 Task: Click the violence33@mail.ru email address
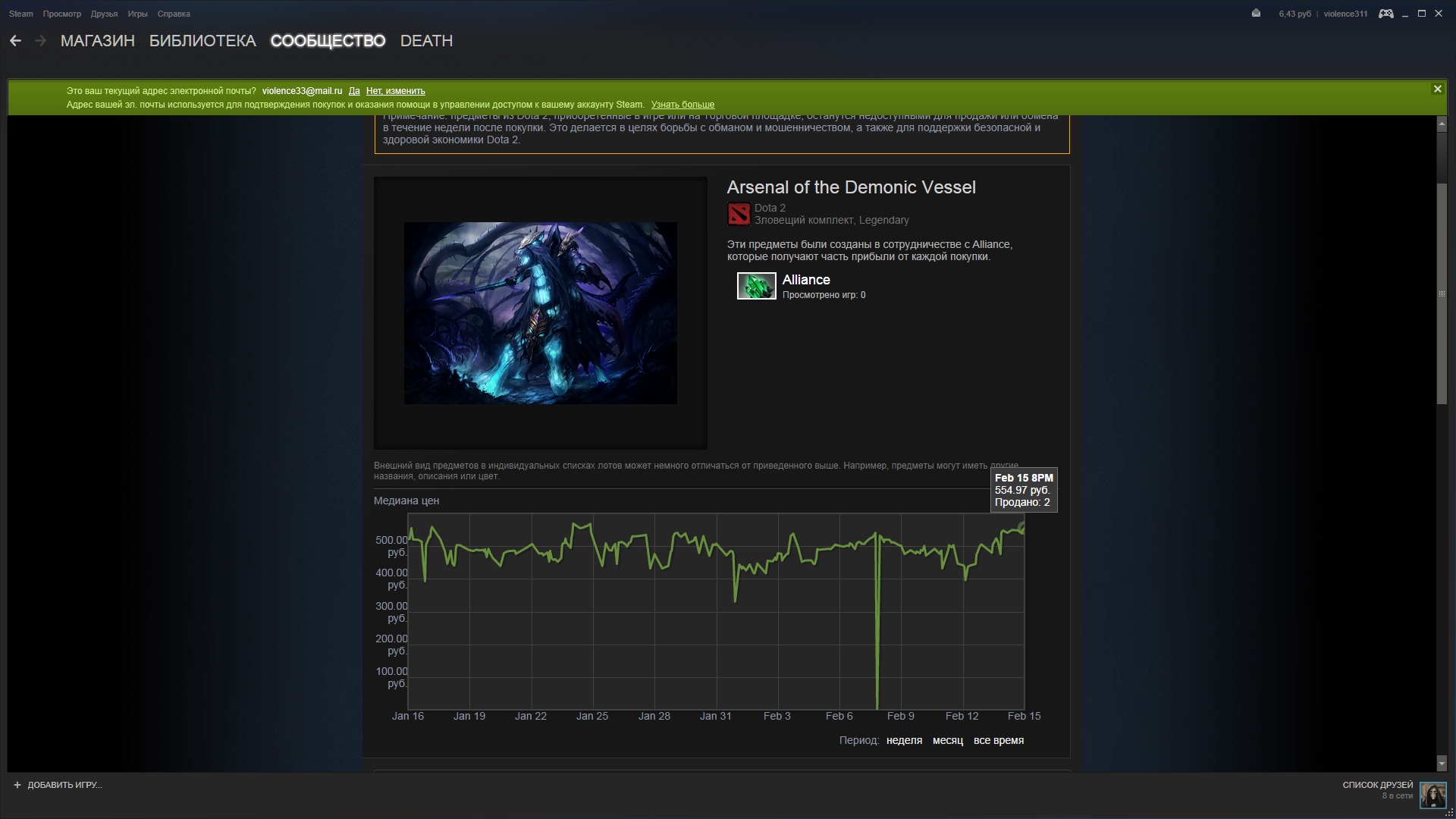click(x=302, y=91)
